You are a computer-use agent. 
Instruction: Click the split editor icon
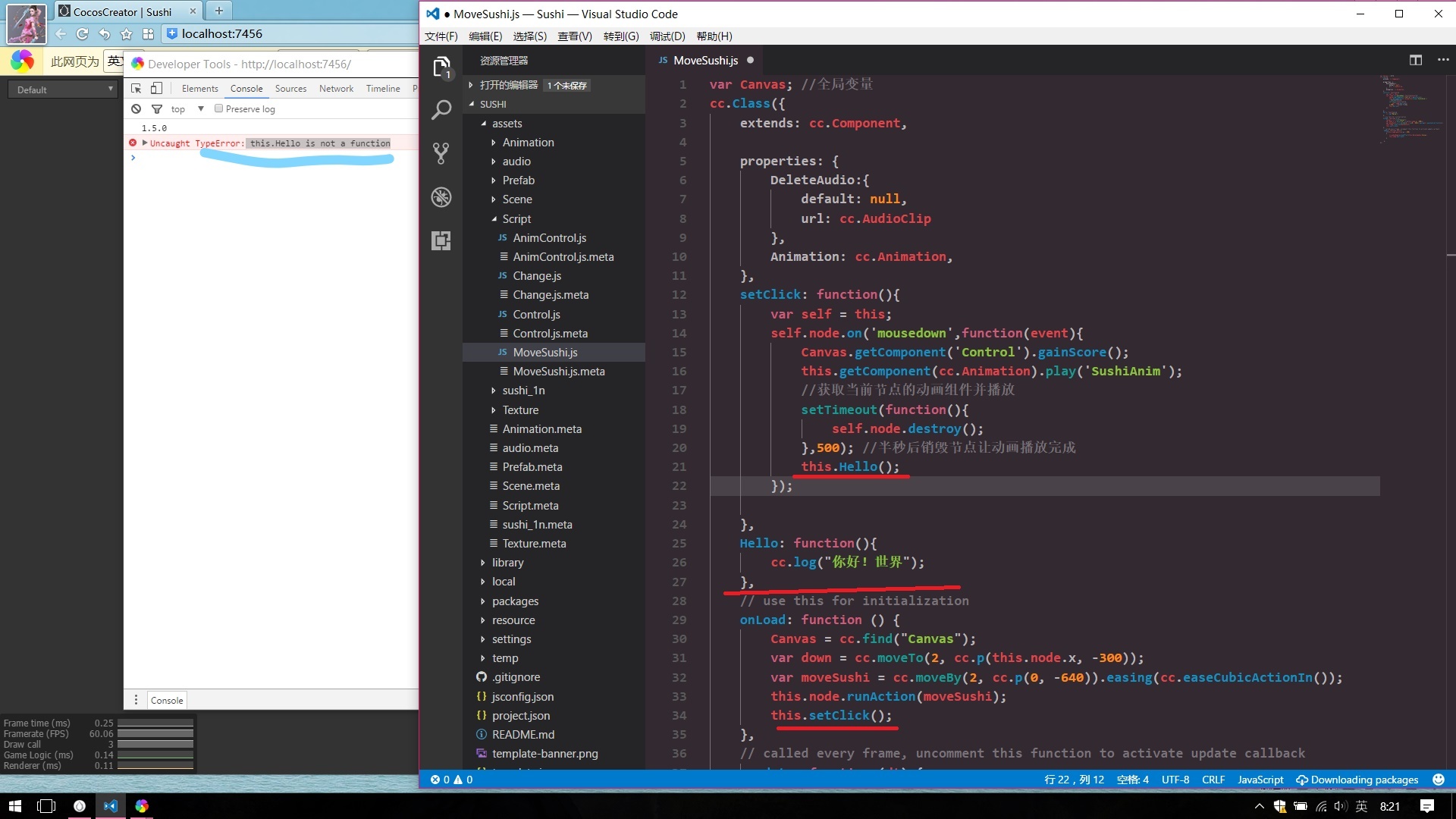pyautogui.click(x=1415, y=60)
